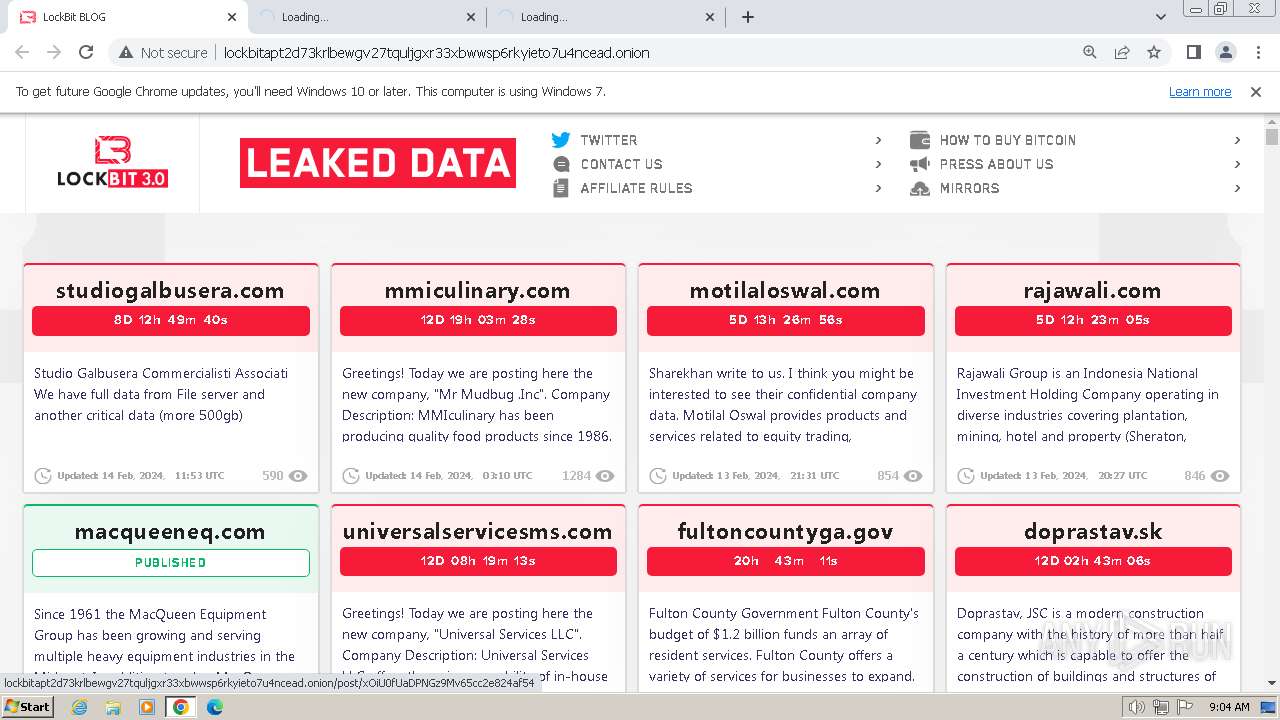Click the clock icon on rajawali.com card
Screen dimensions: 1280x720
click(x=966, y=476)
